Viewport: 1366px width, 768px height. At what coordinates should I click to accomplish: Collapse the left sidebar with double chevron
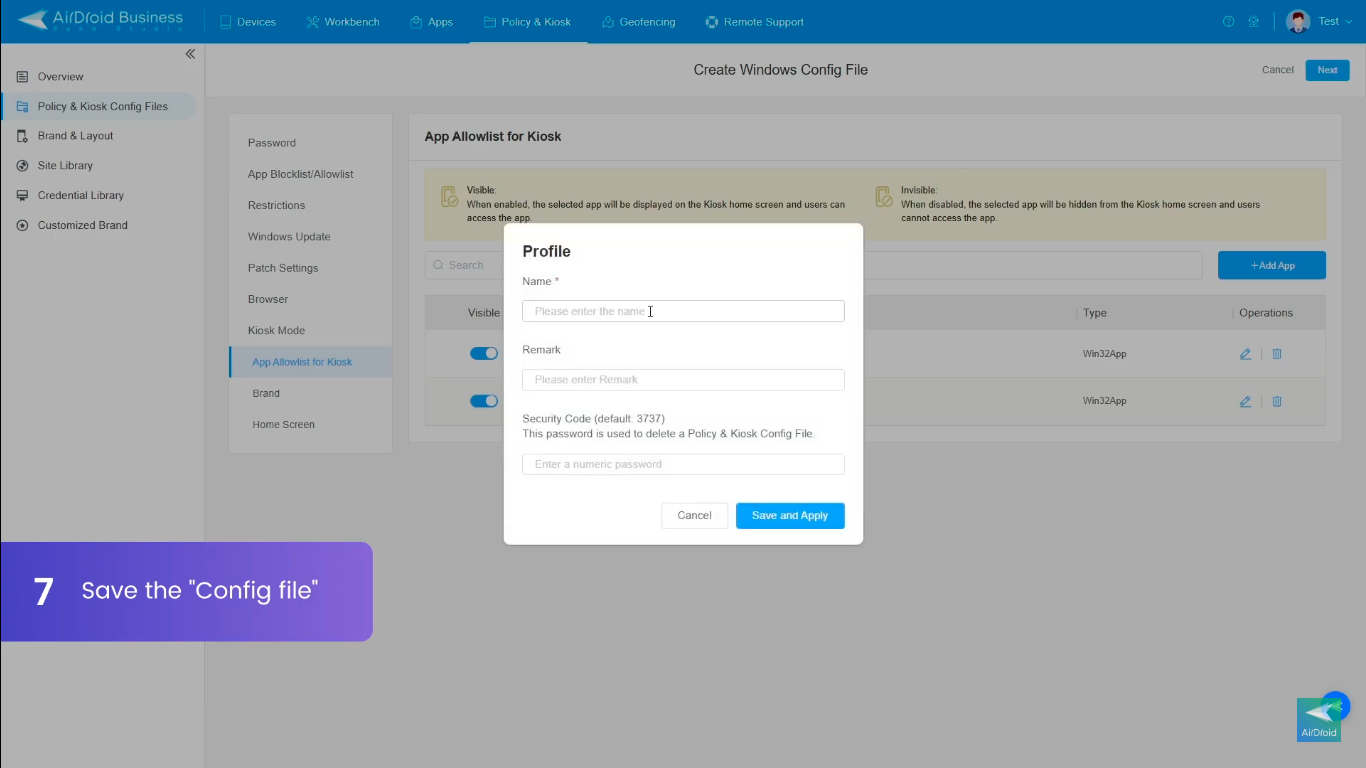pyautogui.click(x=190, y=54)
